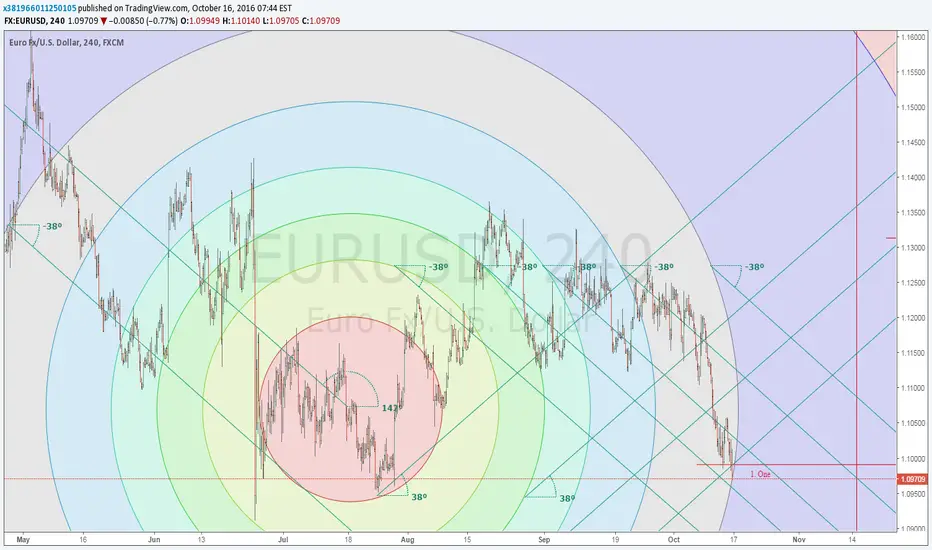Screen dimensions: 932x550
Task: Click the 1.12500 price axis label
Action: pos(913,282)
